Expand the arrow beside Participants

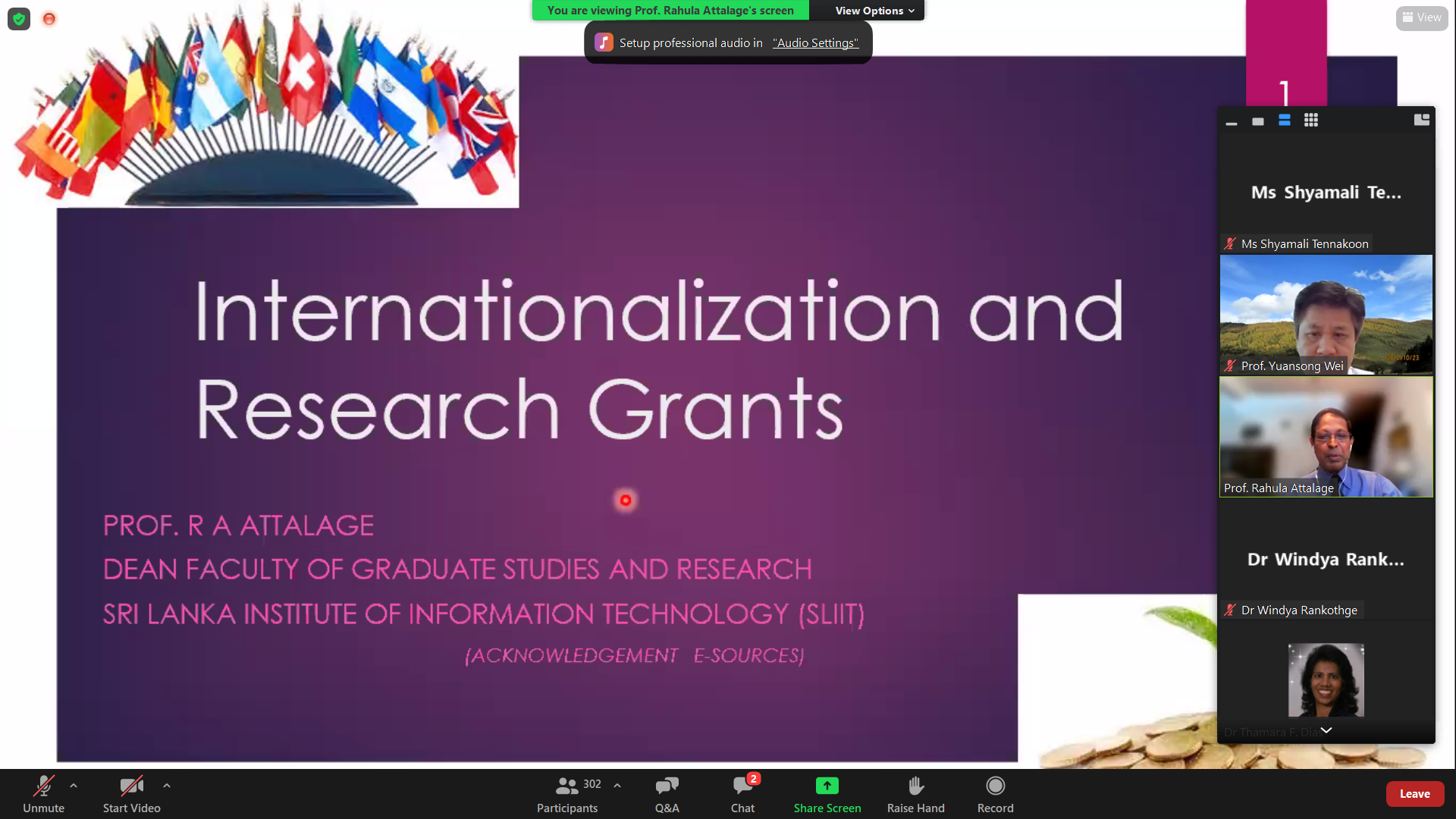coord(617,786)
